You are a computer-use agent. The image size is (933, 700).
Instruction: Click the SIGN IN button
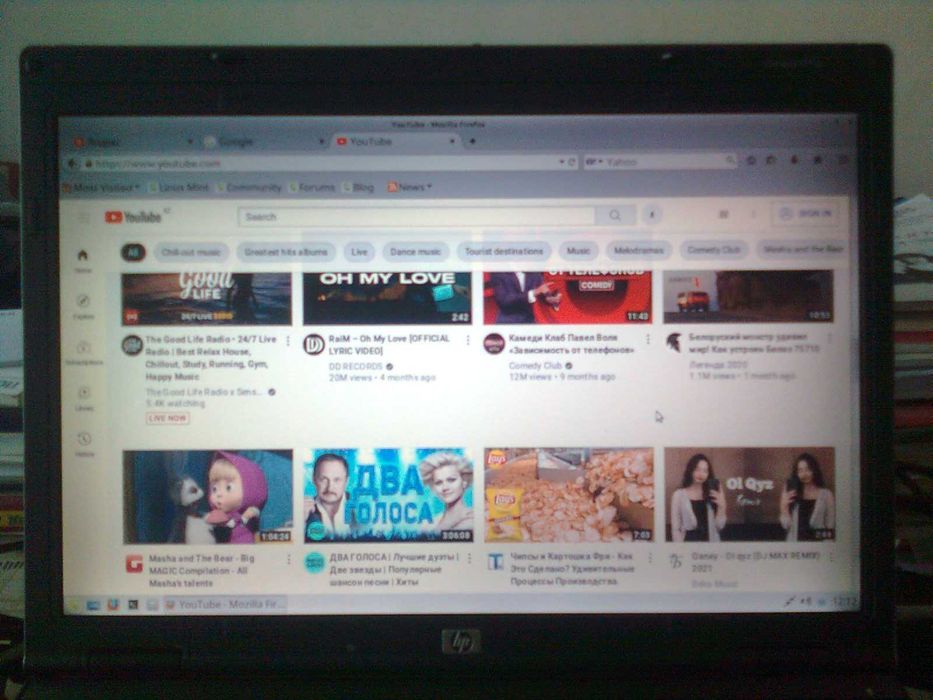coord(806,213)
